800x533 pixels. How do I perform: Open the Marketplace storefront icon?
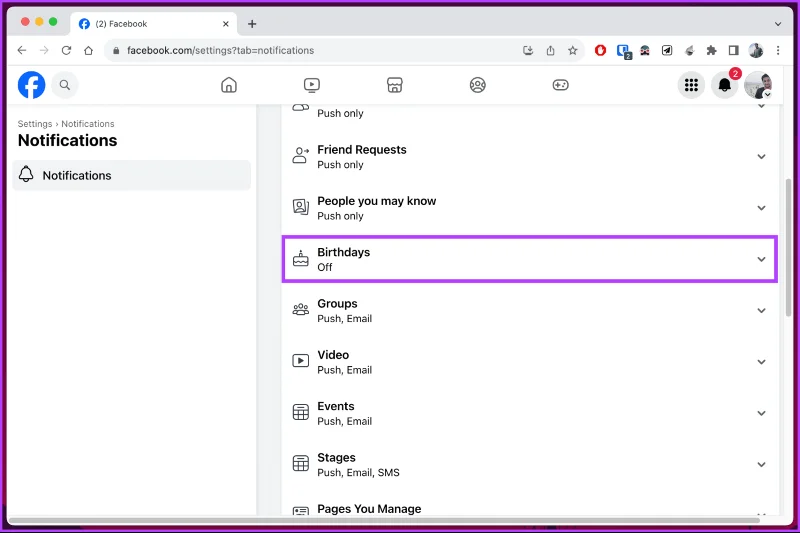click(x=395, y=85)
